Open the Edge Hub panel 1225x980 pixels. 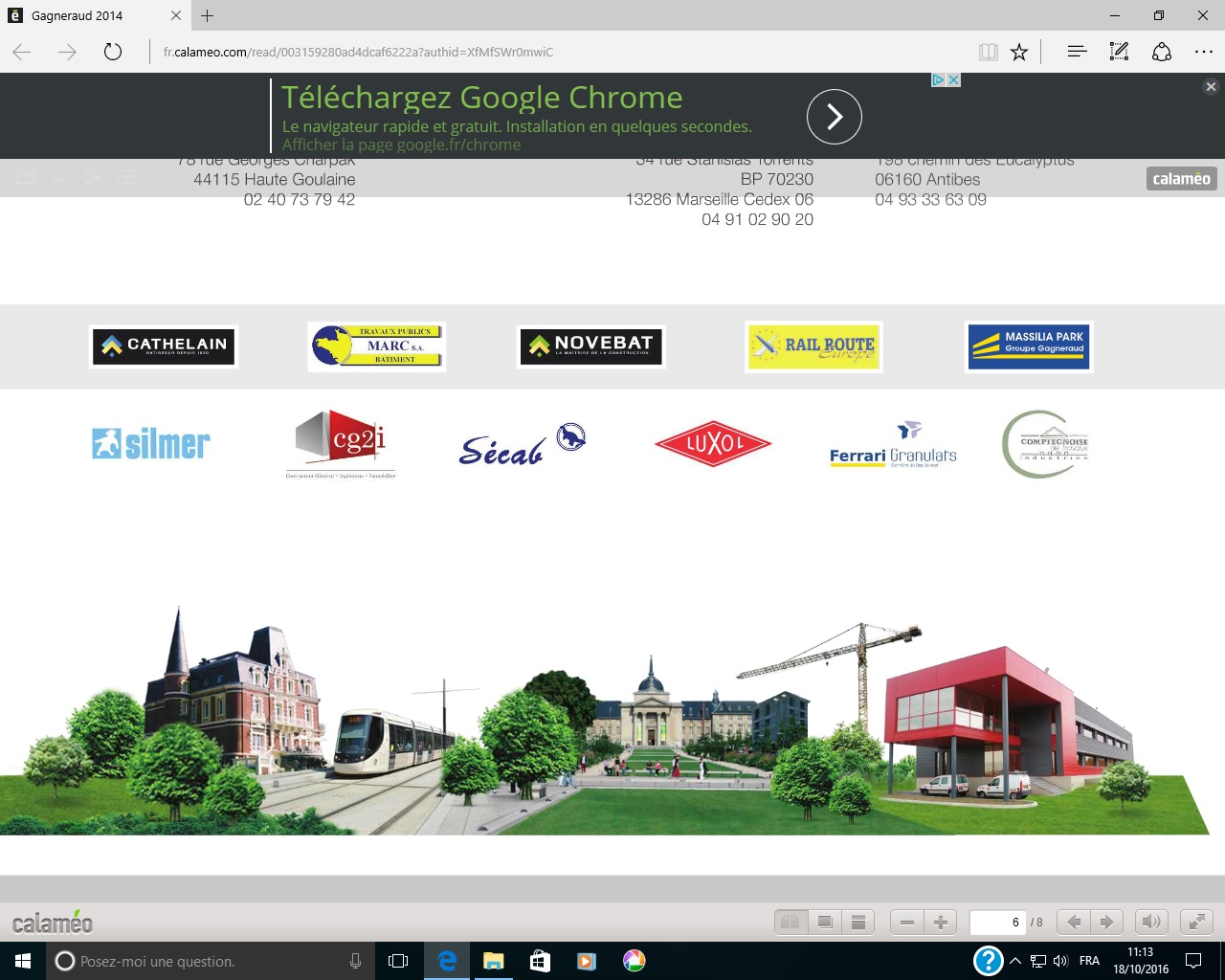pyautogui.click(x=1077, y=52)
